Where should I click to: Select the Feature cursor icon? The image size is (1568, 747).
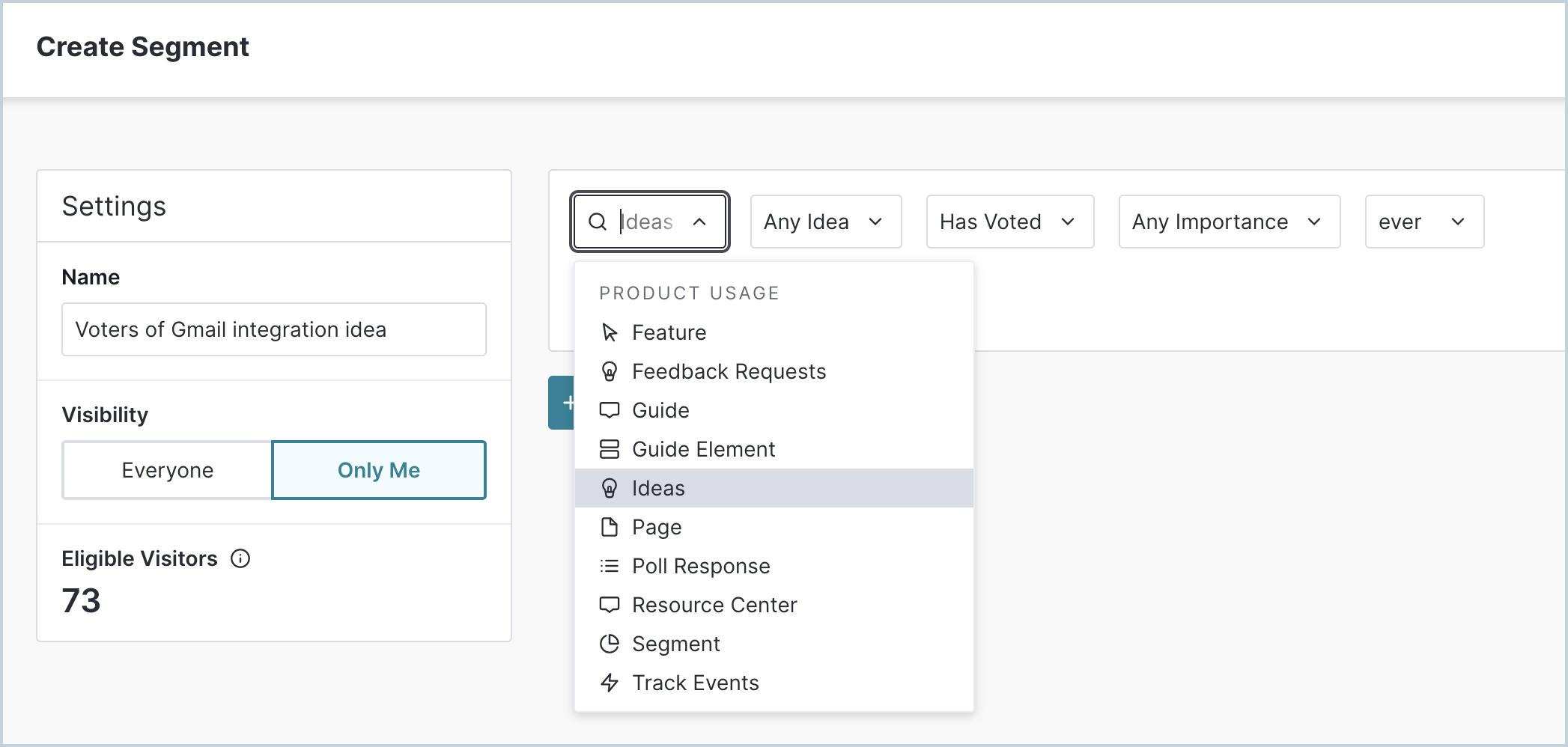pos(610,332)
